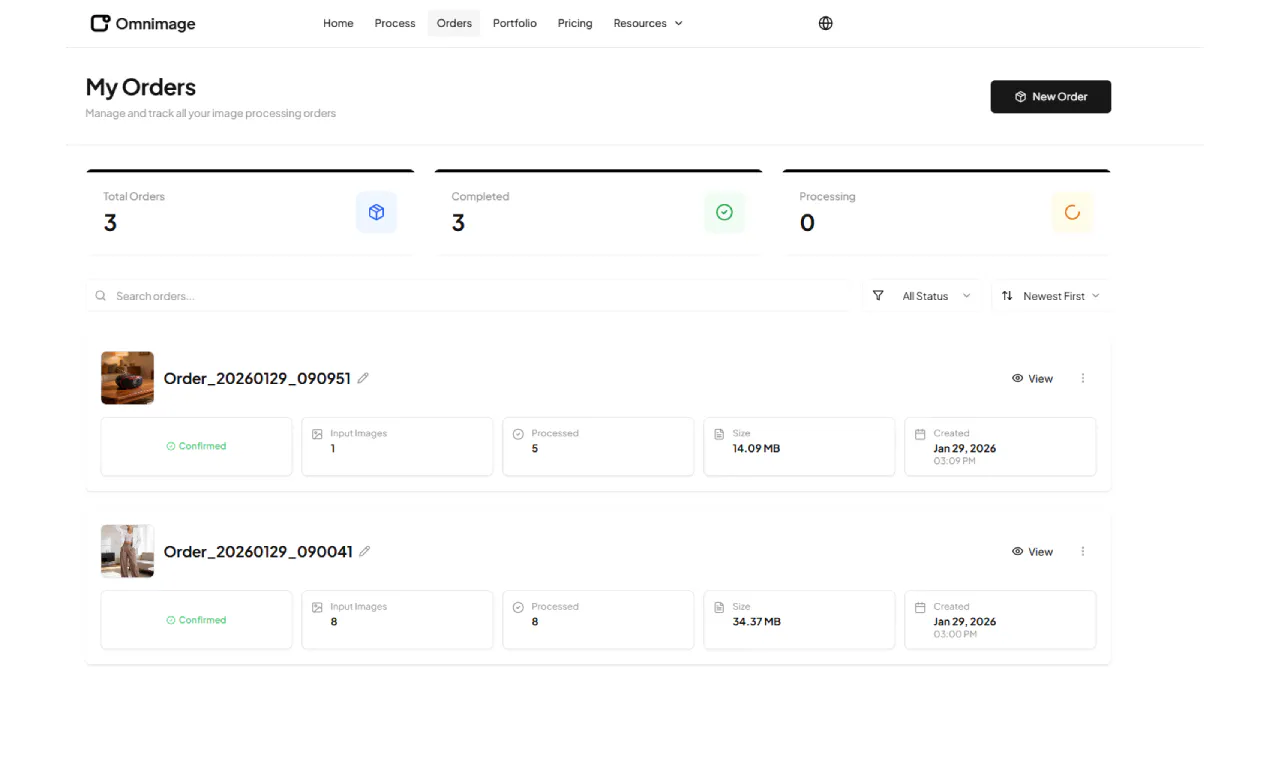Click the funnel filter icon
The image size is (1270, 760).
coord(878,296)
